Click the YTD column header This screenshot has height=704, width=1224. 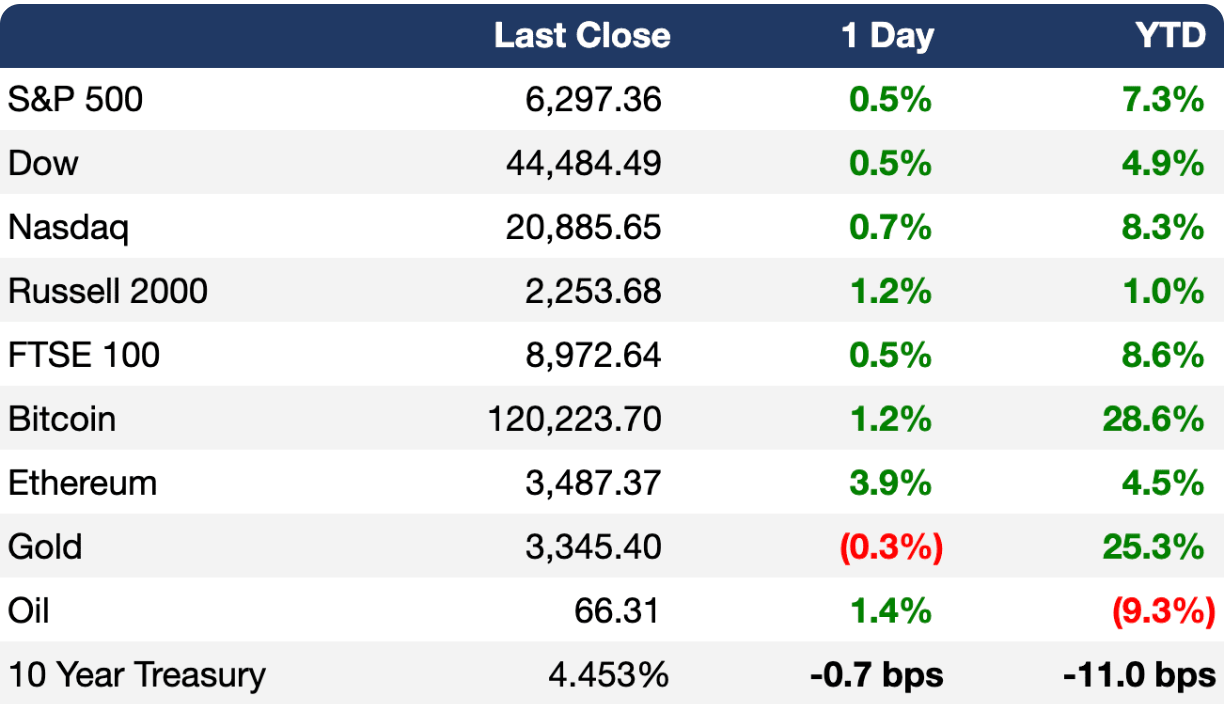[1170, 36]
